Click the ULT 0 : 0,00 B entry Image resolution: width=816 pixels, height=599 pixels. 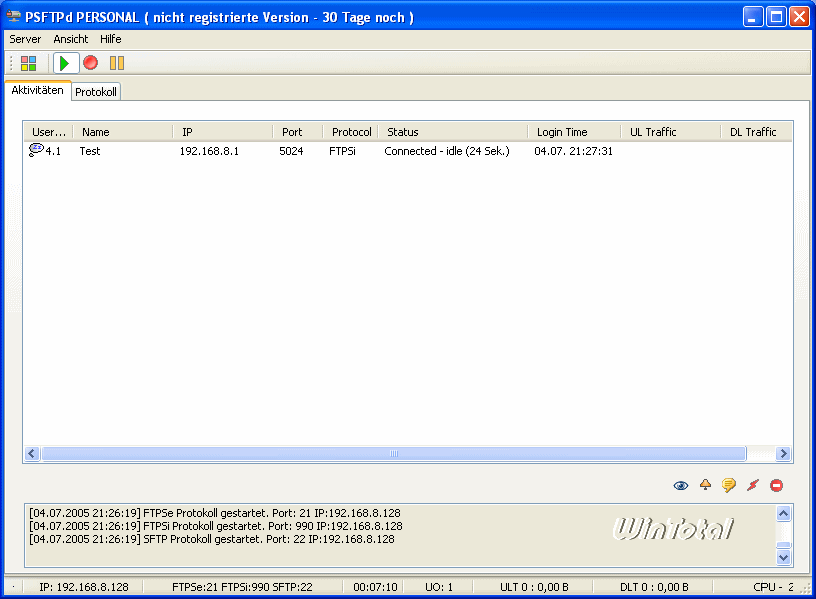[x=534, y=587]
